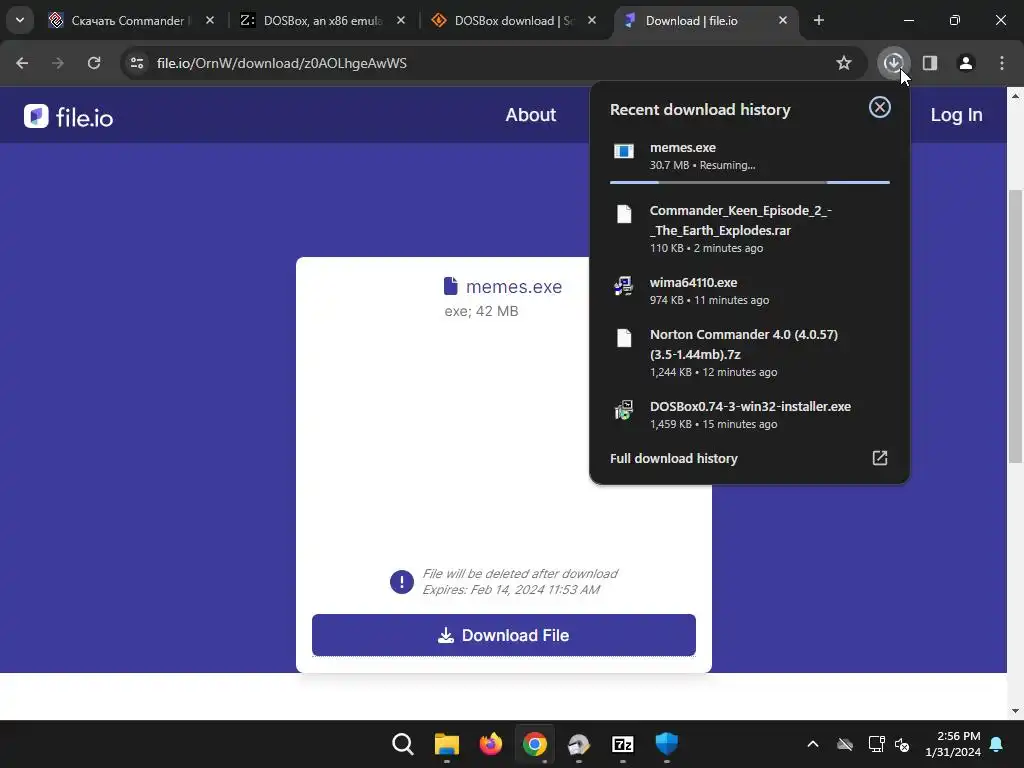Image resolution: width=1024 pixels, height=768 pixels.
Task: View site information icon in address bar
Action: pyautogui.click(x=137, y=63)
